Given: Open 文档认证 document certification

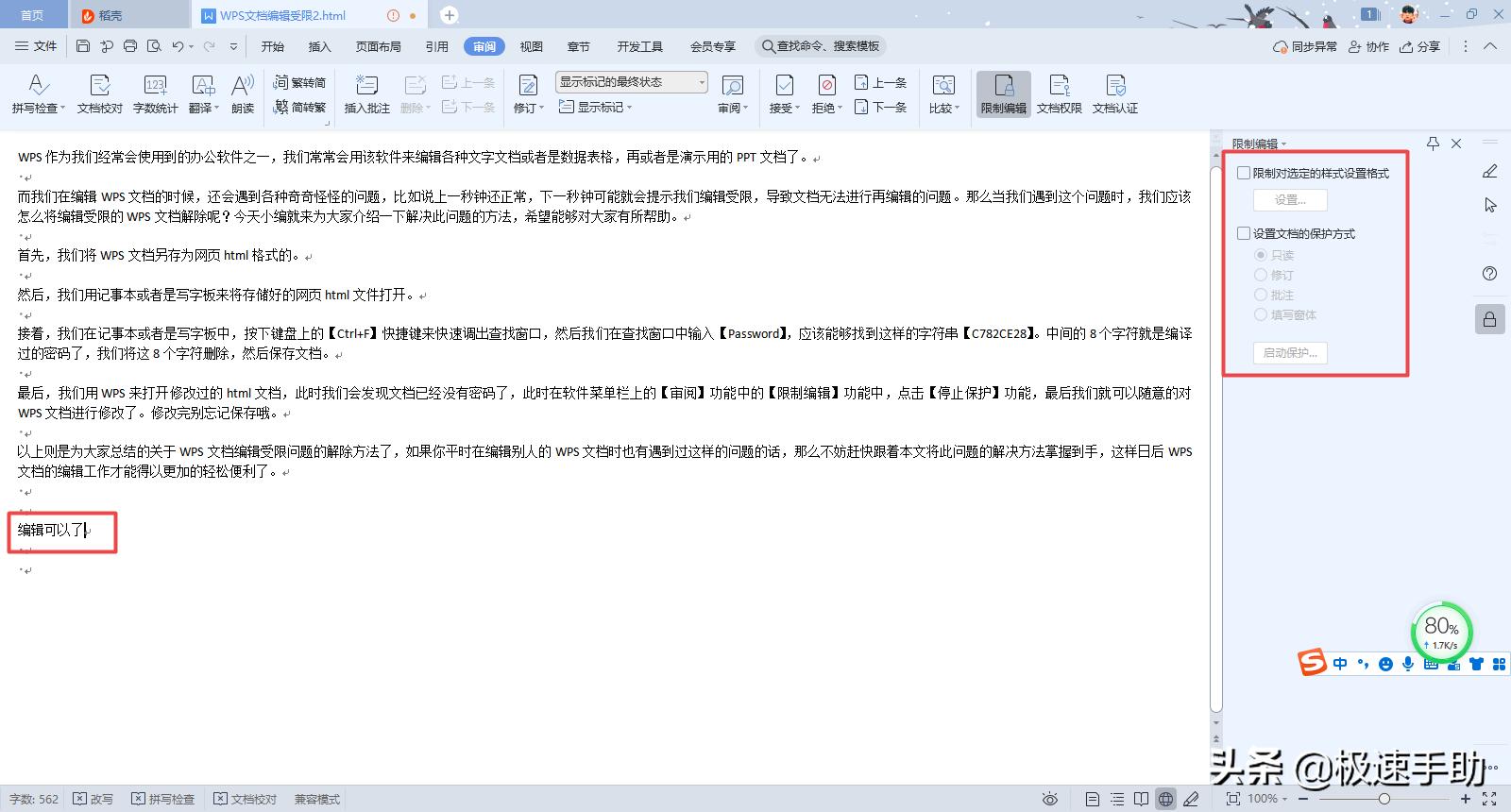Looking at the screenshot, I should click(1115, 94).
